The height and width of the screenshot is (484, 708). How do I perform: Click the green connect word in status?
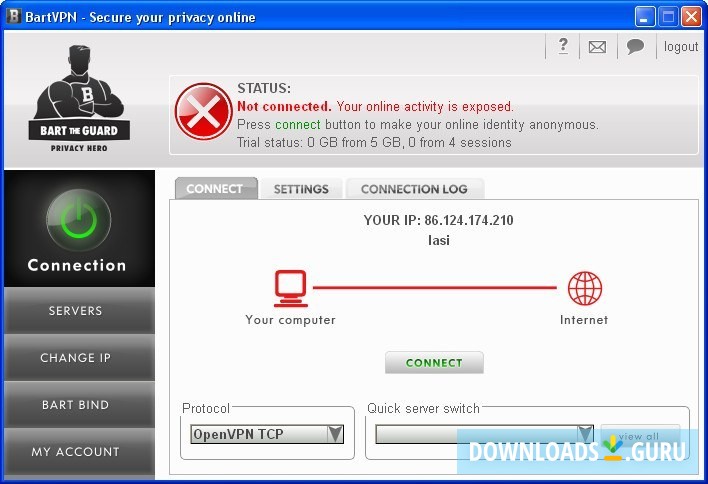tap(298, 124)
